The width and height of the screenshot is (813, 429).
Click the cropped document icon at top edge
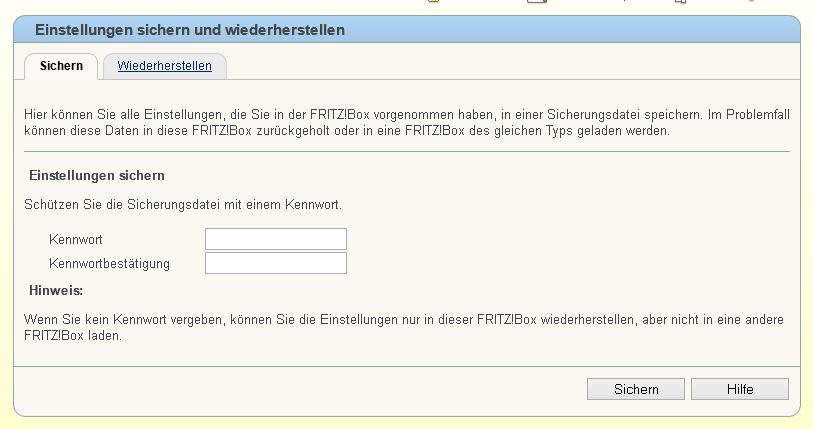680,2
